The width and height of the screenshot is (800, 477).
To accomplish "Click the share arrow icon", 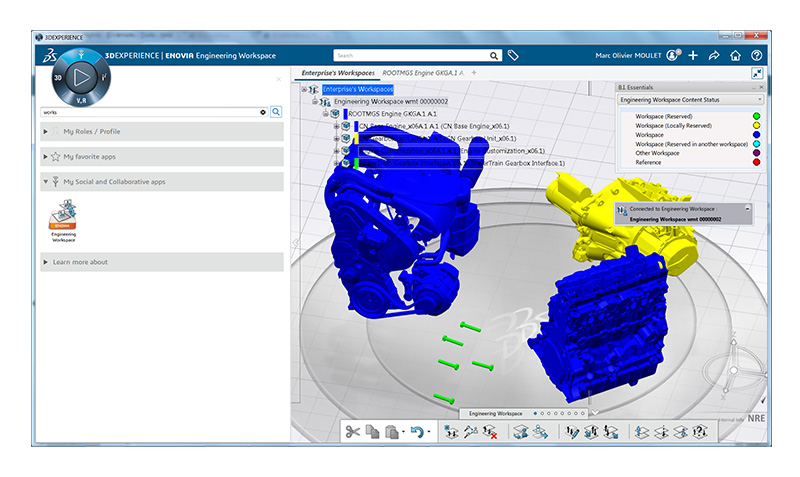I will point(714,56).
